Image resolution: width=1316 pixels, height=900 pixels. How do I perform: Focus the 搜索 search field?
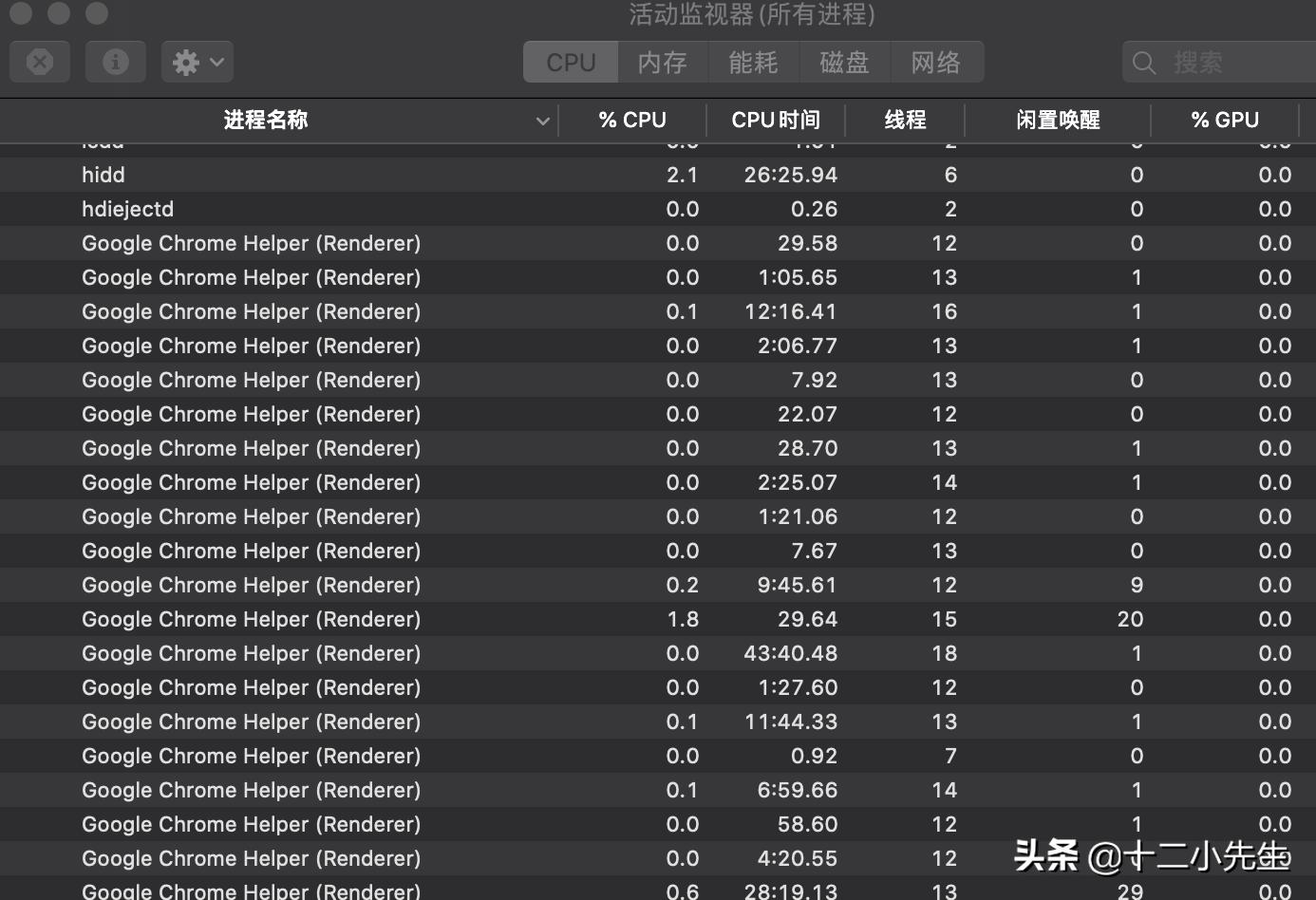(1219, 63)
